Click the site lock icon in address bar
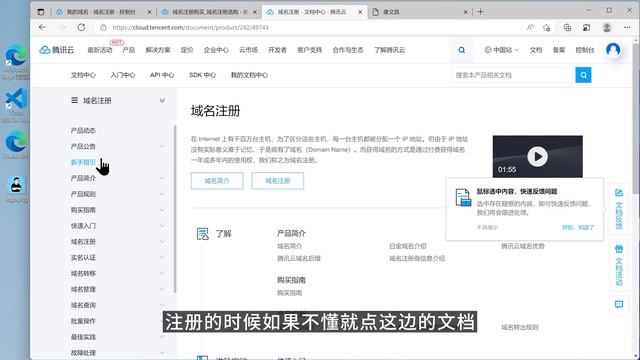The image size is (640, 360). 103,27
